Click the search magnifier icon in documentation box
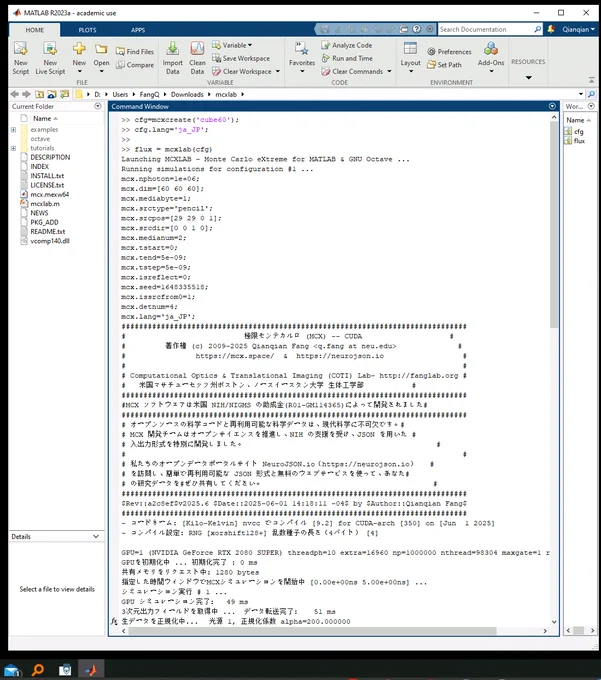601x680 pixels. (538, 29)
